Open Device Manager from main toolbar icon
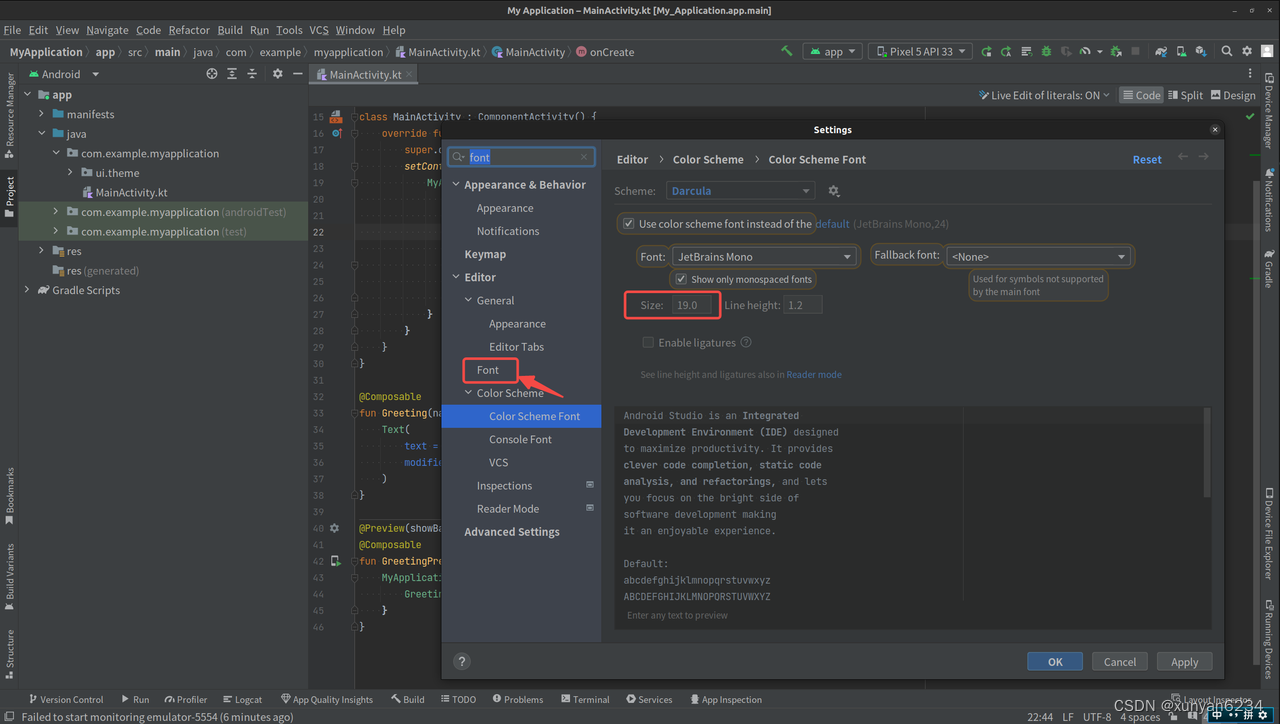Screen dimensions: 1280x724 click(x=1182, y=51)
